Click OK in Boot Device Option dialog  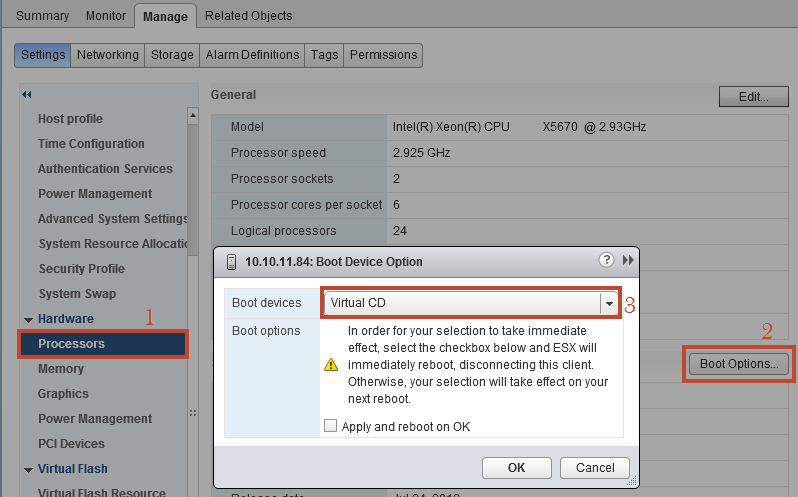tap(516, 467)
